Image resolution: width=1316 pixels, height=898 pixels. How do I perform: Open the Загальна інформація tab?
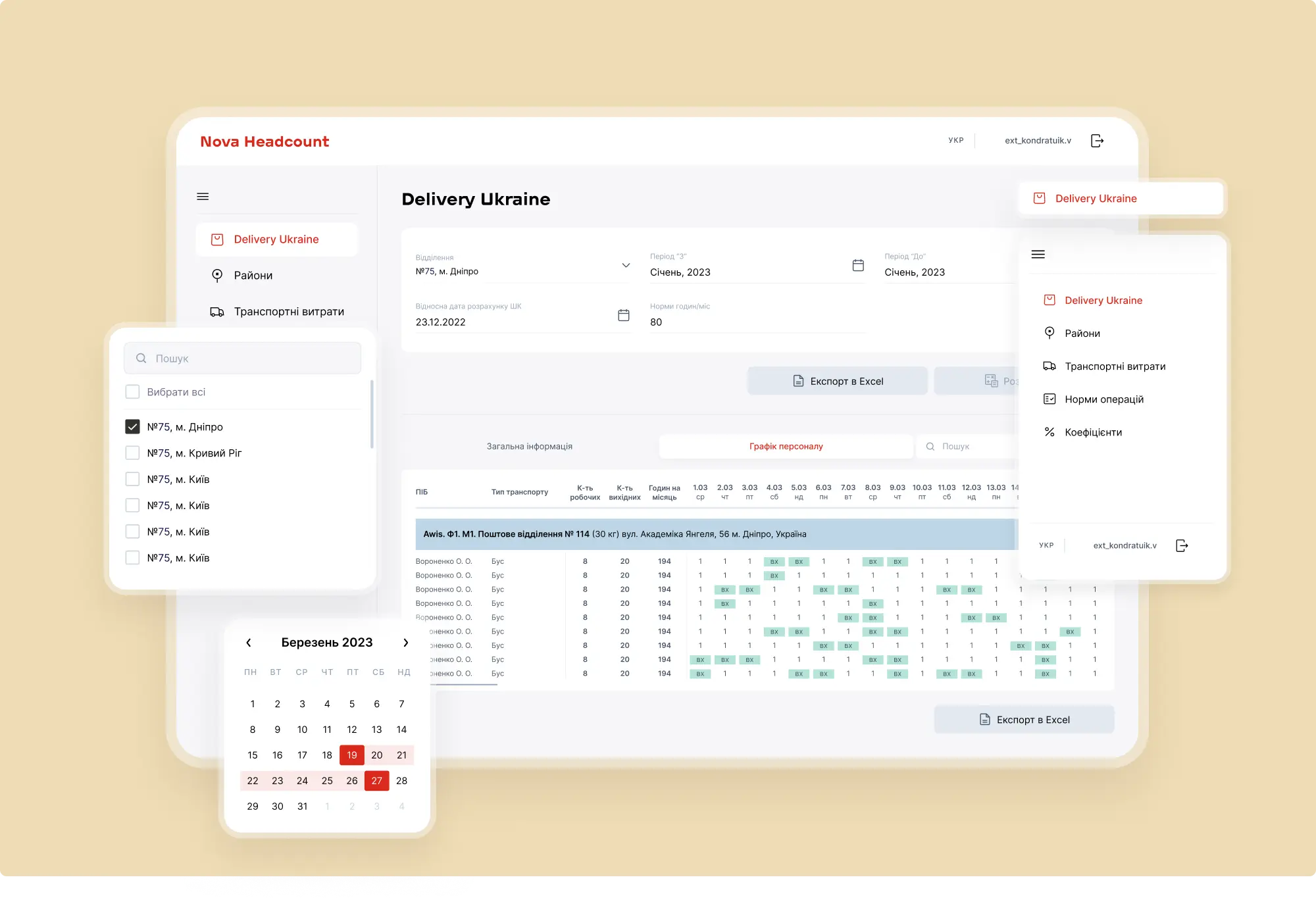click(x=530, y=446)
